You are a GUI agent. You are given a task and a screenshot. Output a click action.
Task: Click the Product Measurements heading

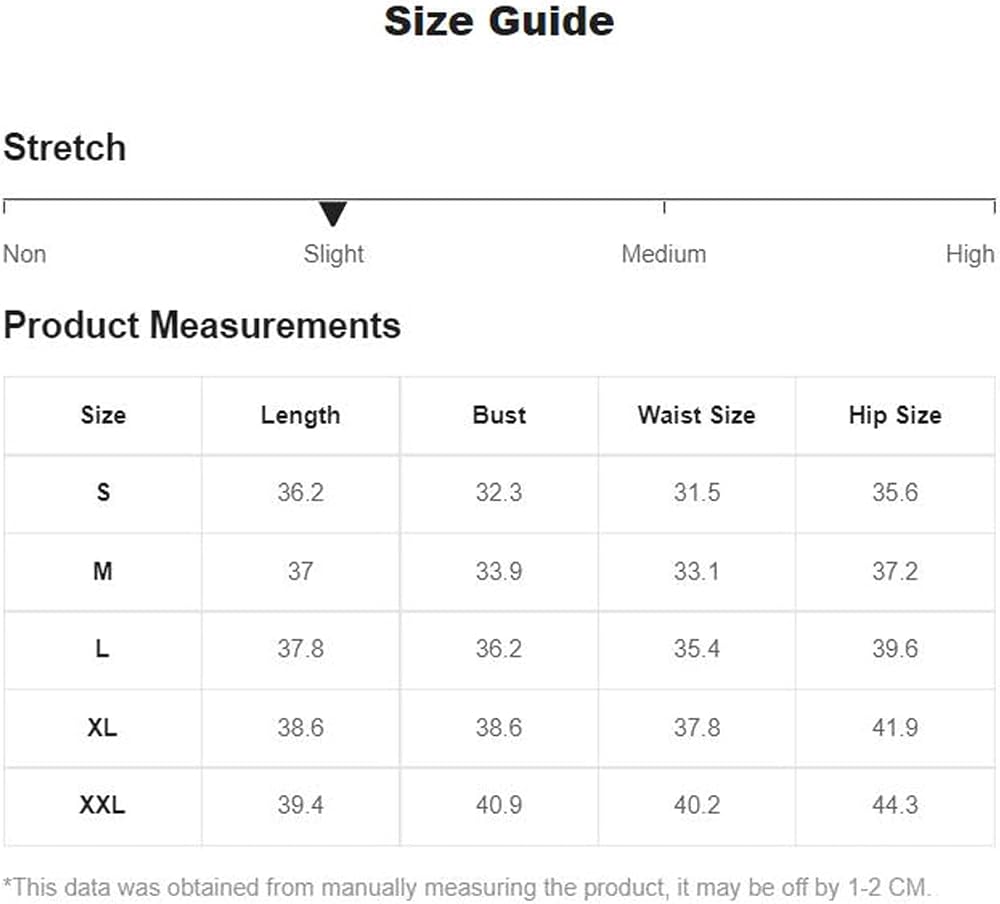(x=202, y=325)
